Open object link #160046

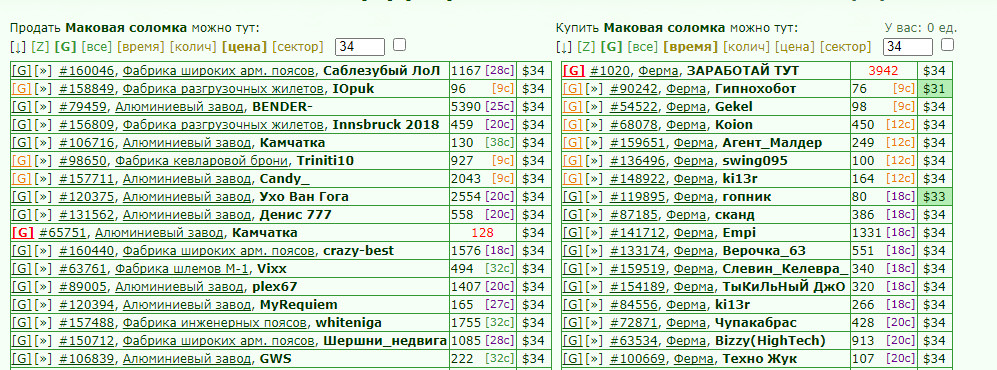coord(86,71)
